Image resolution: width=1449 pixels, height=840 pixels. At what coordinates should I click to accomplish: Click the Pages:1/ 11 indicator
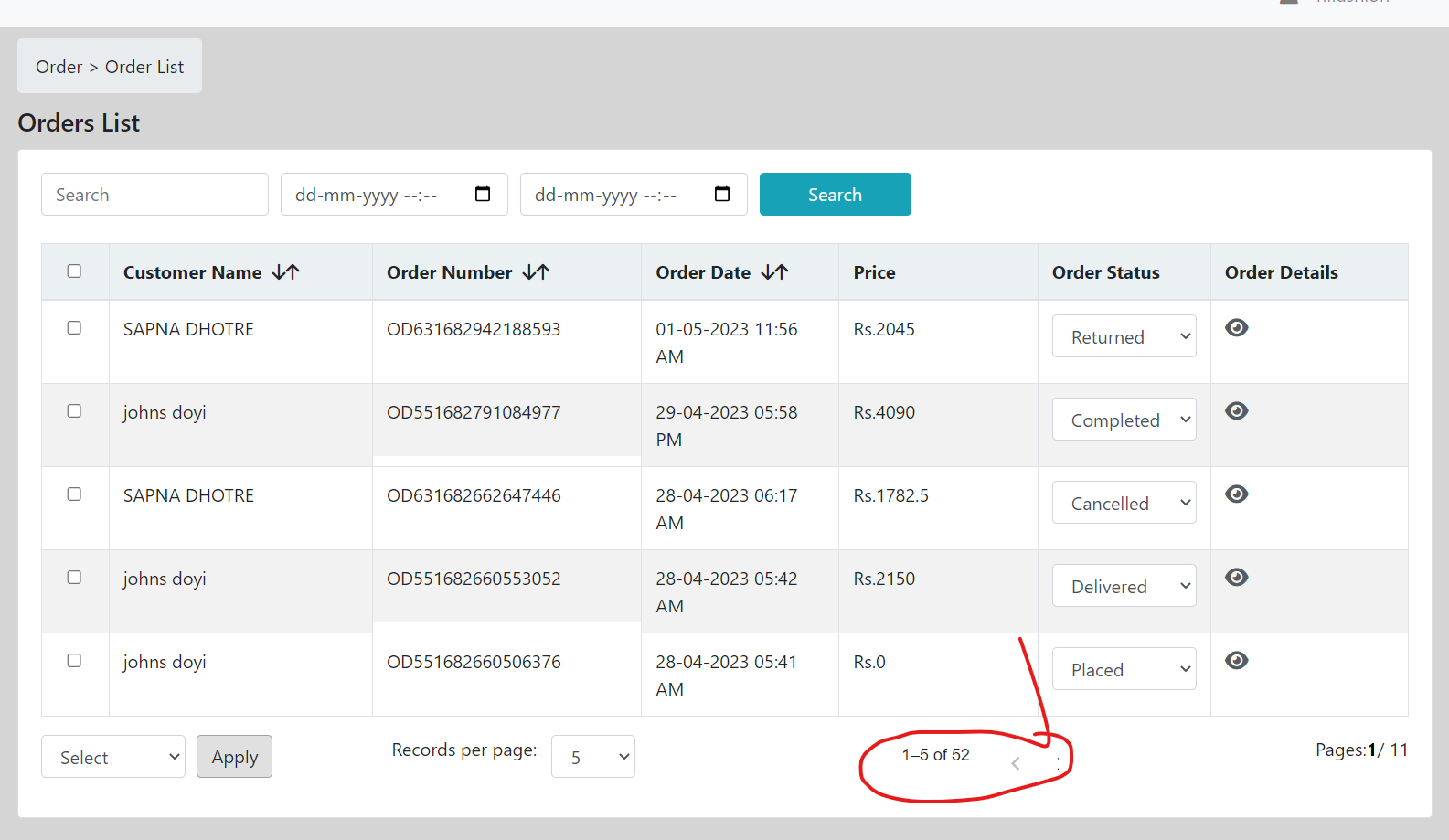1361,750
